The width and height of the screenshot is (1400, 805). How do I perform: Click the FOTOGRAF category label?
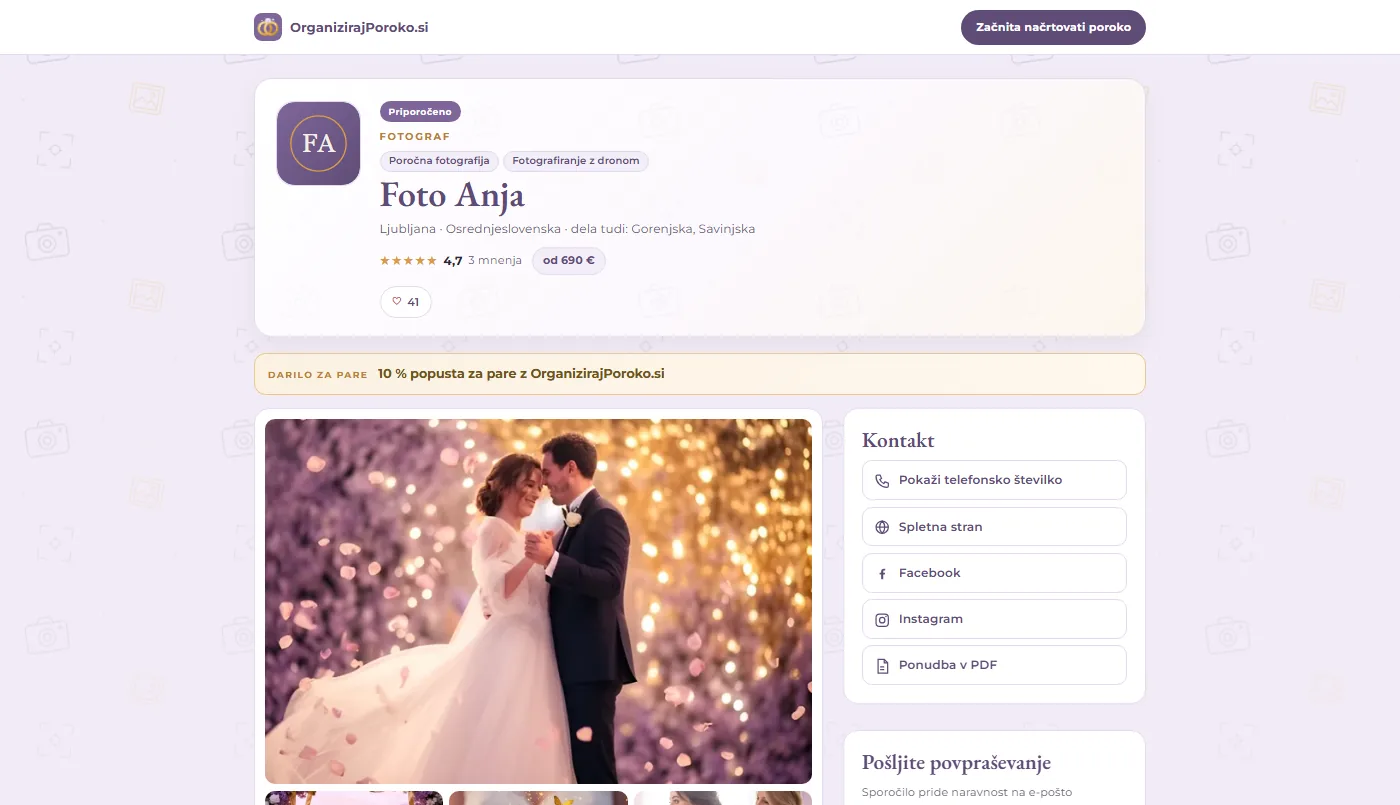click(x=415, y=136)
